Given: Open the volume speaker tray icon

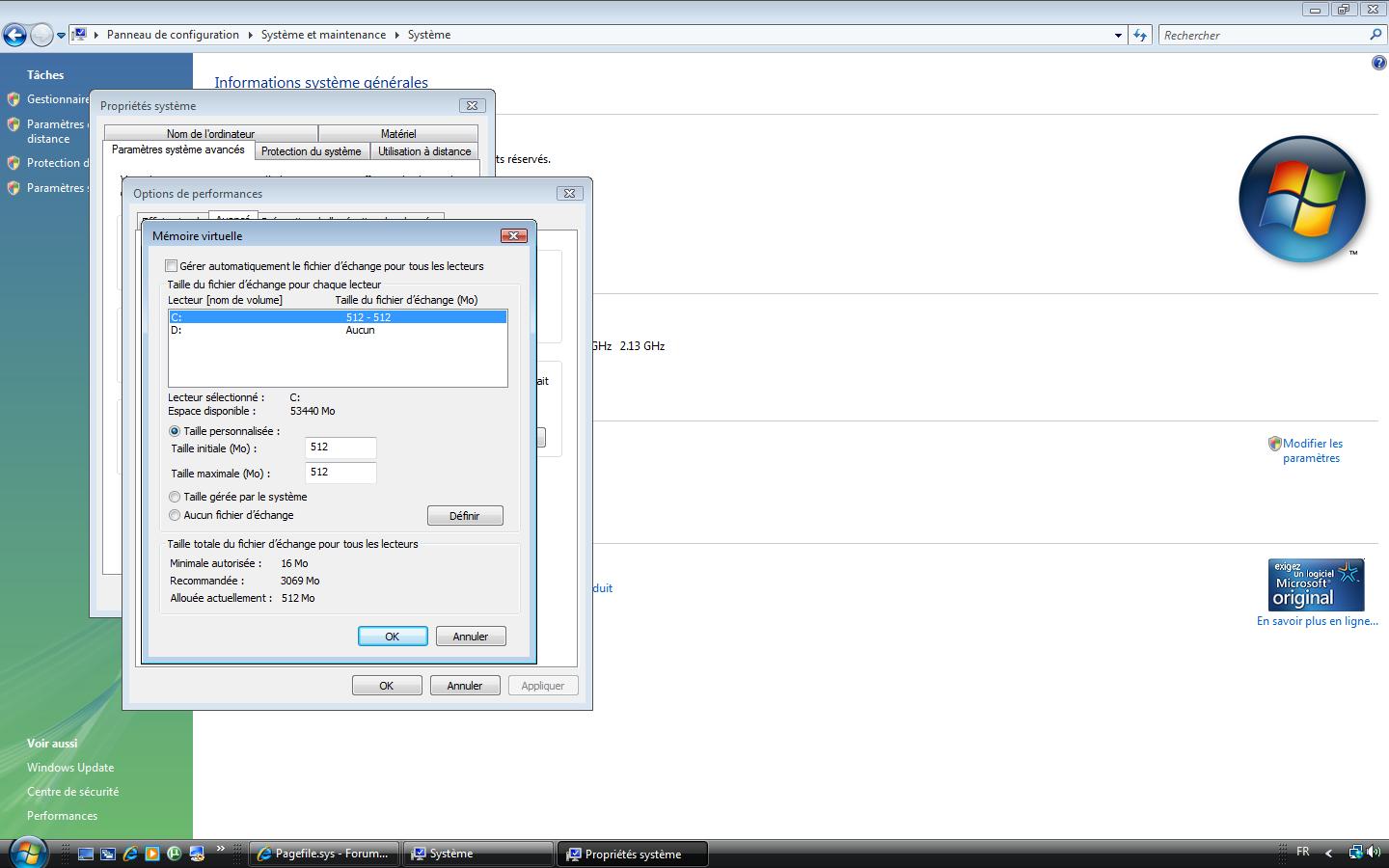Looking at the screenshot, I should click(x=1373, y=853).
